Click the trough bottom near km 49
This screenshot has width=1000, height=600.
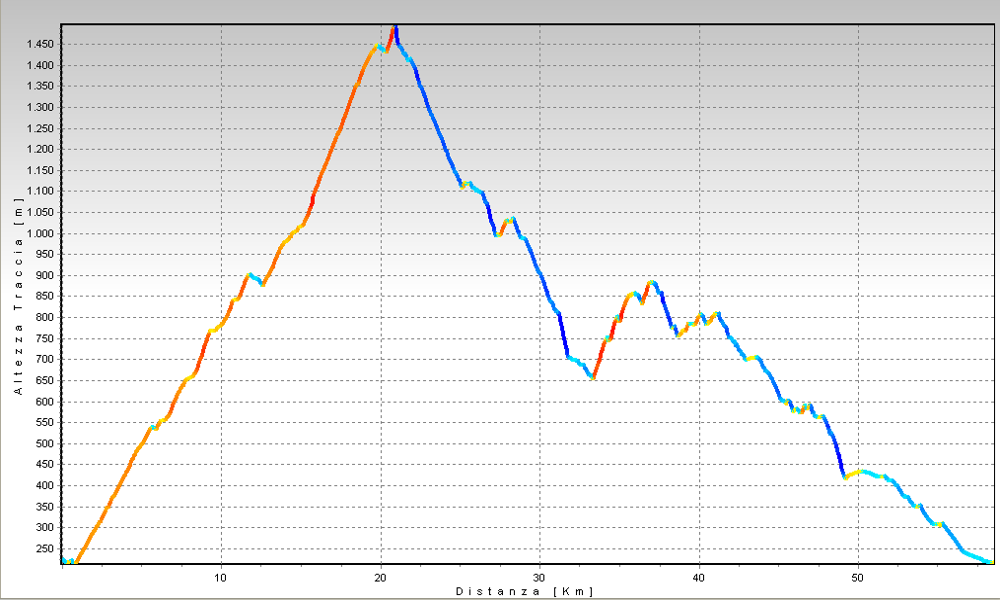pyautogui.click(x=845, y=477)
